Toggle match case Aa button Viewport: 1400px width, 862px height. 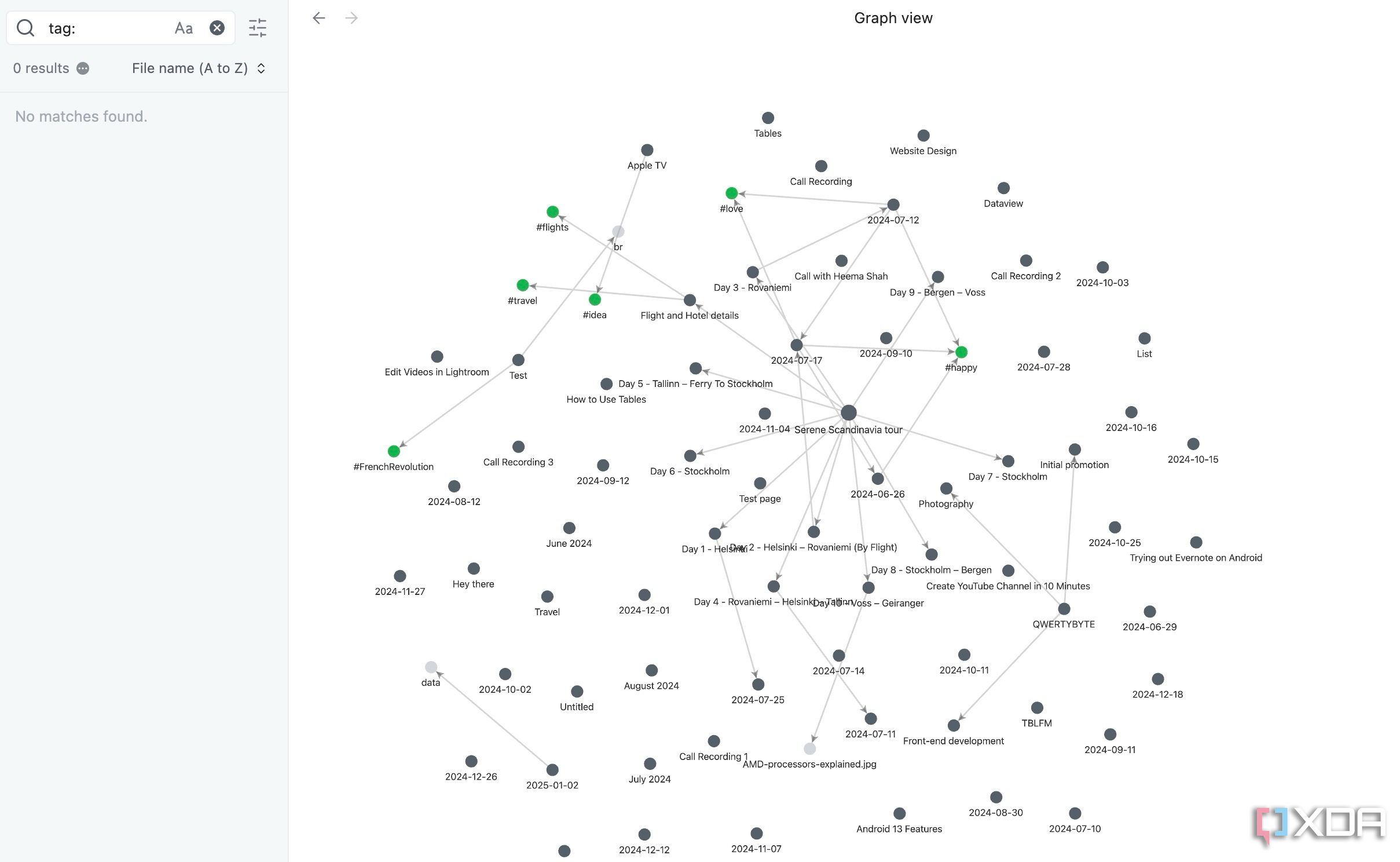pos(184,28)
